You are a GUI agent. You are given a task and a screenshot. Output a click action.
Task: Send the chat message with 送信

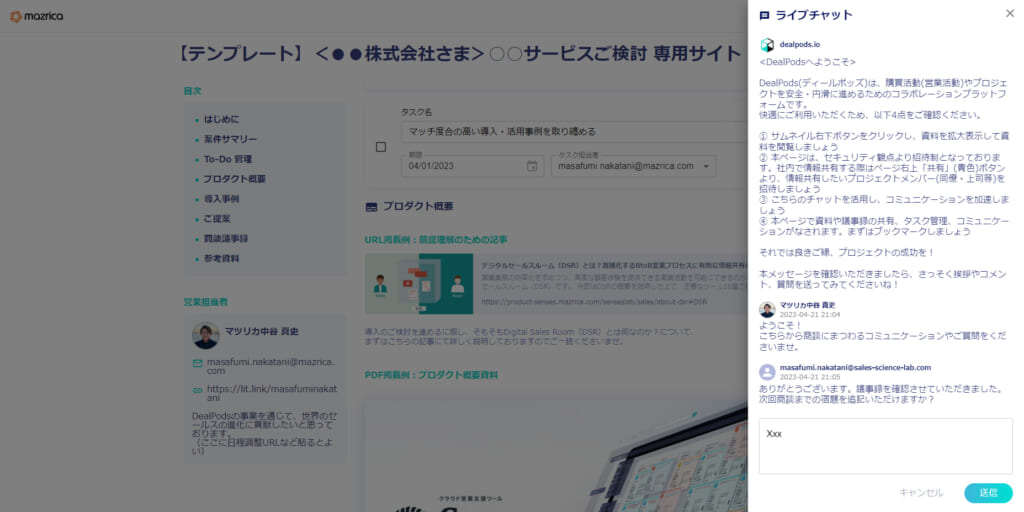coord(988,492)
